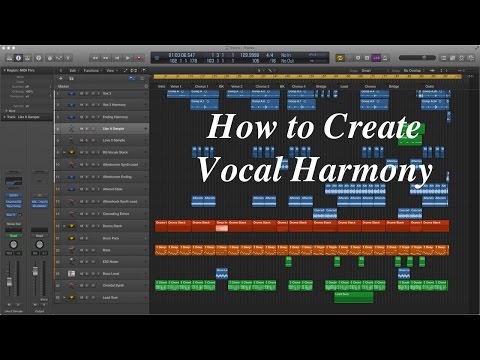This screenshot has width=480, height=360.
Task: Jump to the Chorus 1 marker
Action: tap(201, 86)
